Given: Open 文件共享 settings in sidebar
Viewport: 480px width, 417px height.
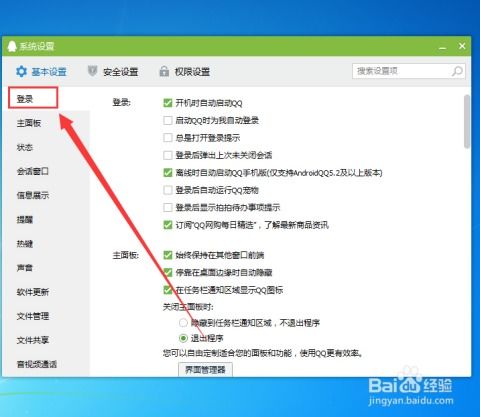Looking at the screenshot, I should pyautogui.click(x=33, y=340).
